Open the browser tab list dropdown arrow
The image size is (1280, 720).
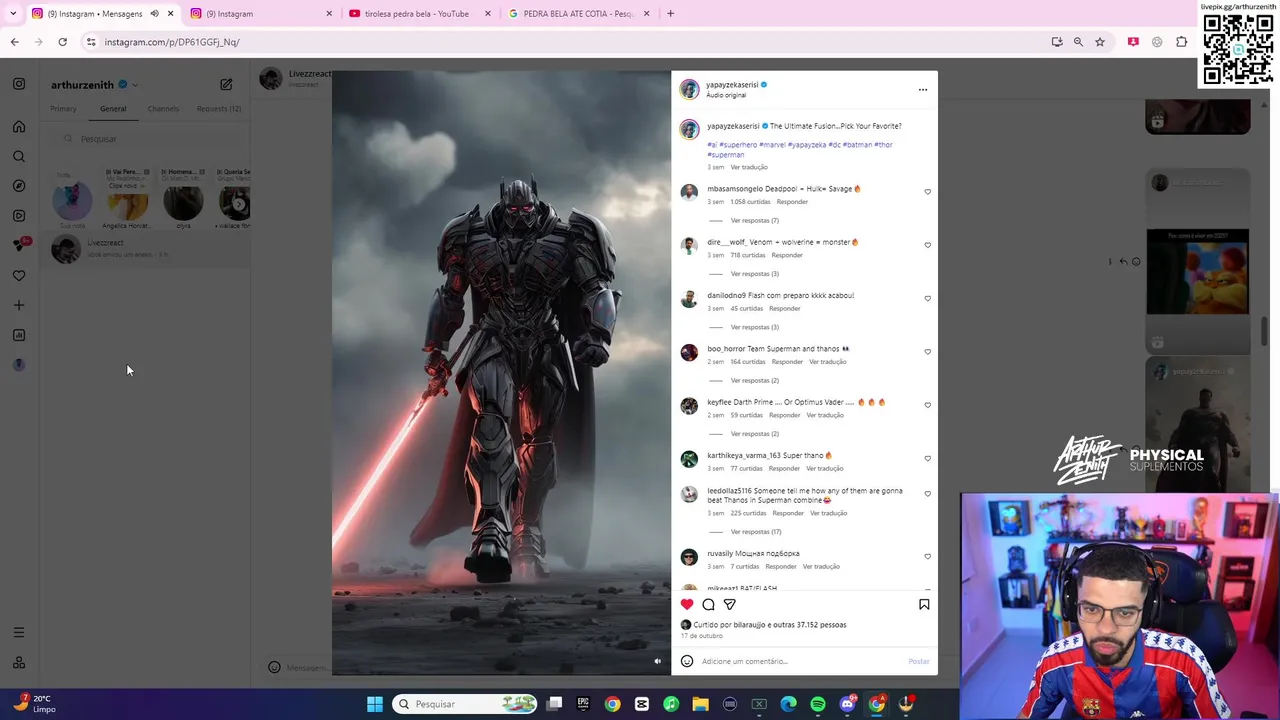tap(13, 14)
